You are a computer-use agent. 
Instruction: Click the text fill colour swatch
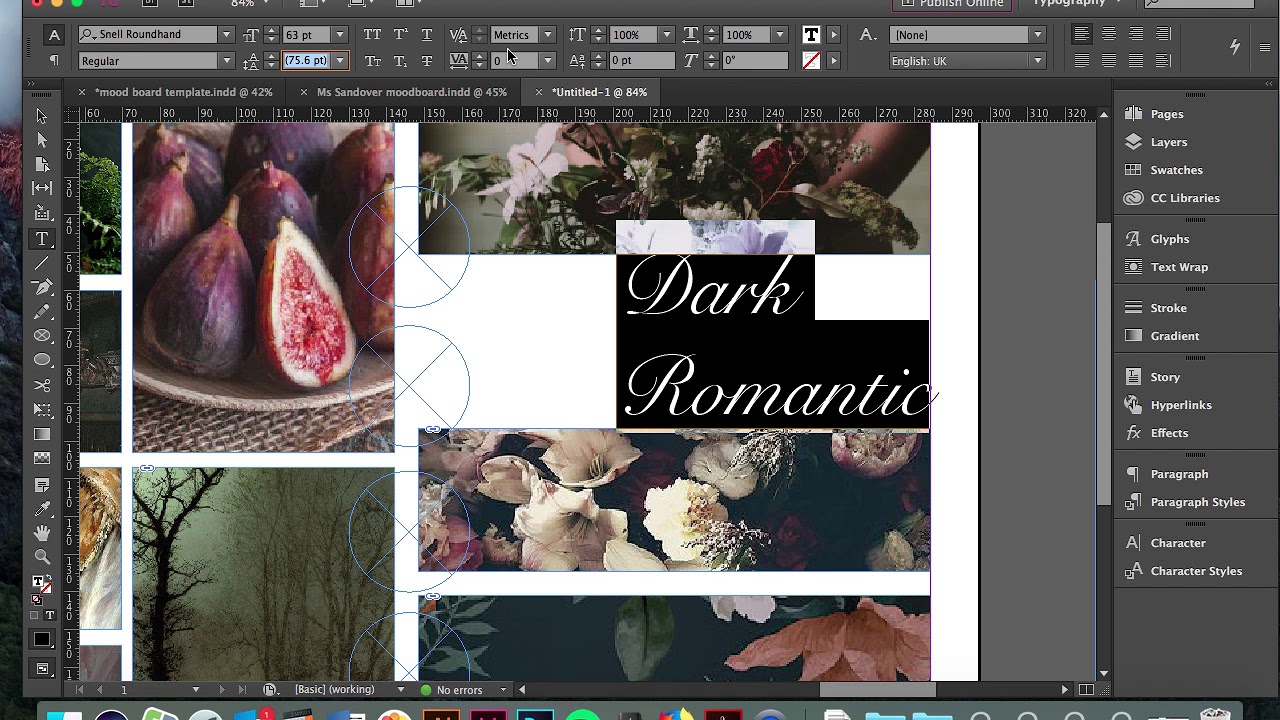(811, 35)
